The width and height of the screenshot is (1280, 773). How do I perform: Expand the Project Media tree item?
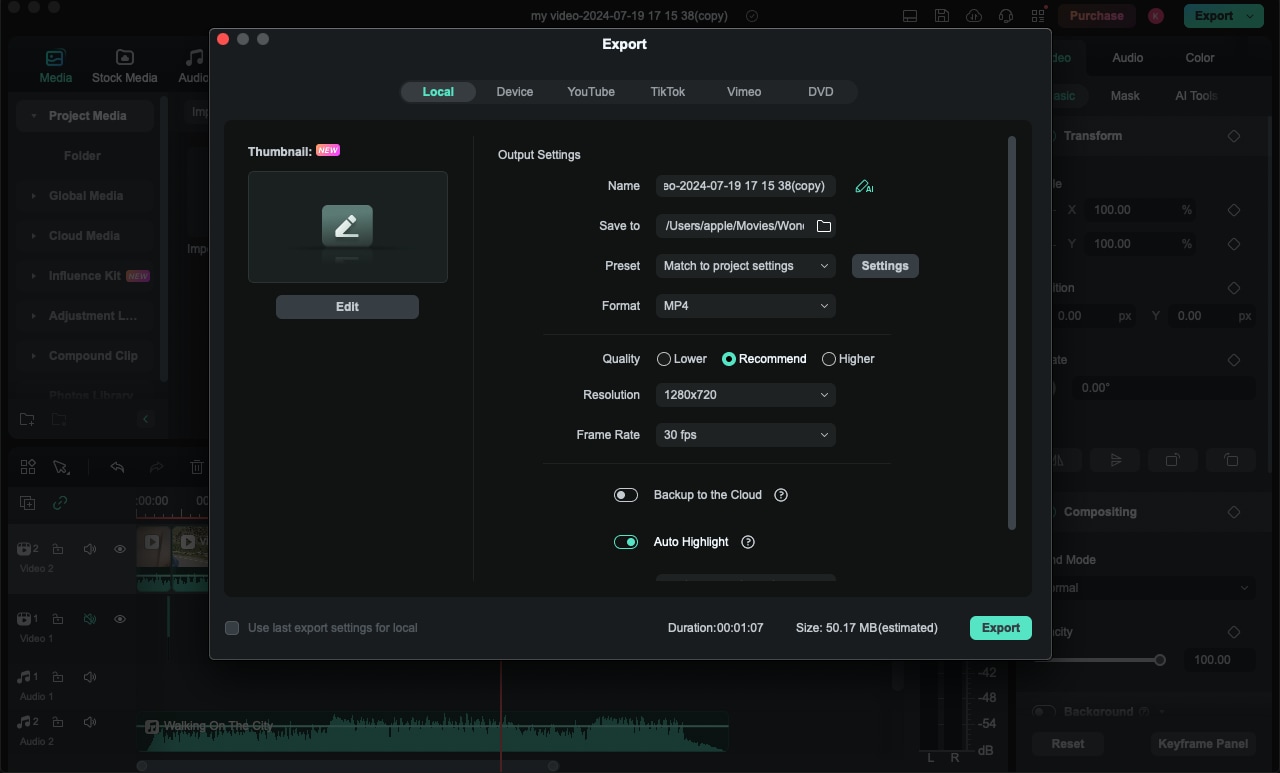pyautogui.click(x=34, y=116)
